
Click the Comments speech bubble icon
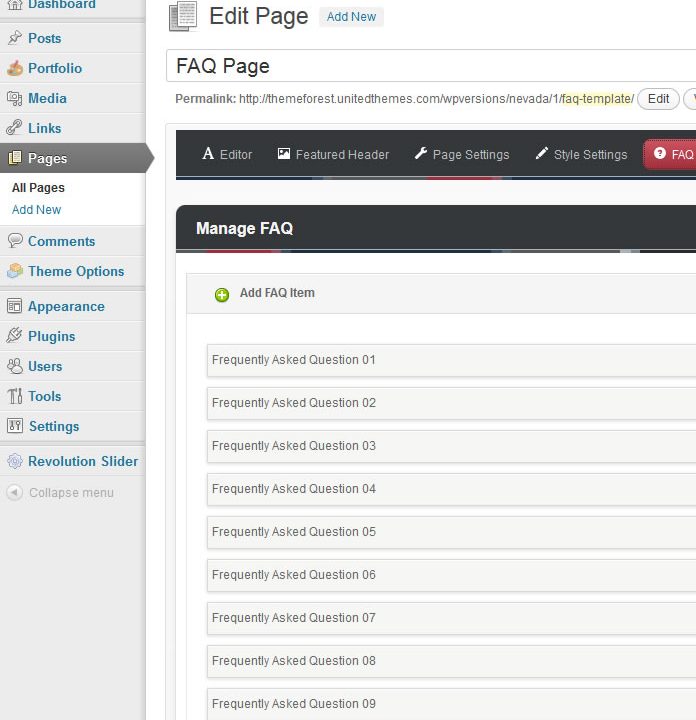tap(14, 241)
